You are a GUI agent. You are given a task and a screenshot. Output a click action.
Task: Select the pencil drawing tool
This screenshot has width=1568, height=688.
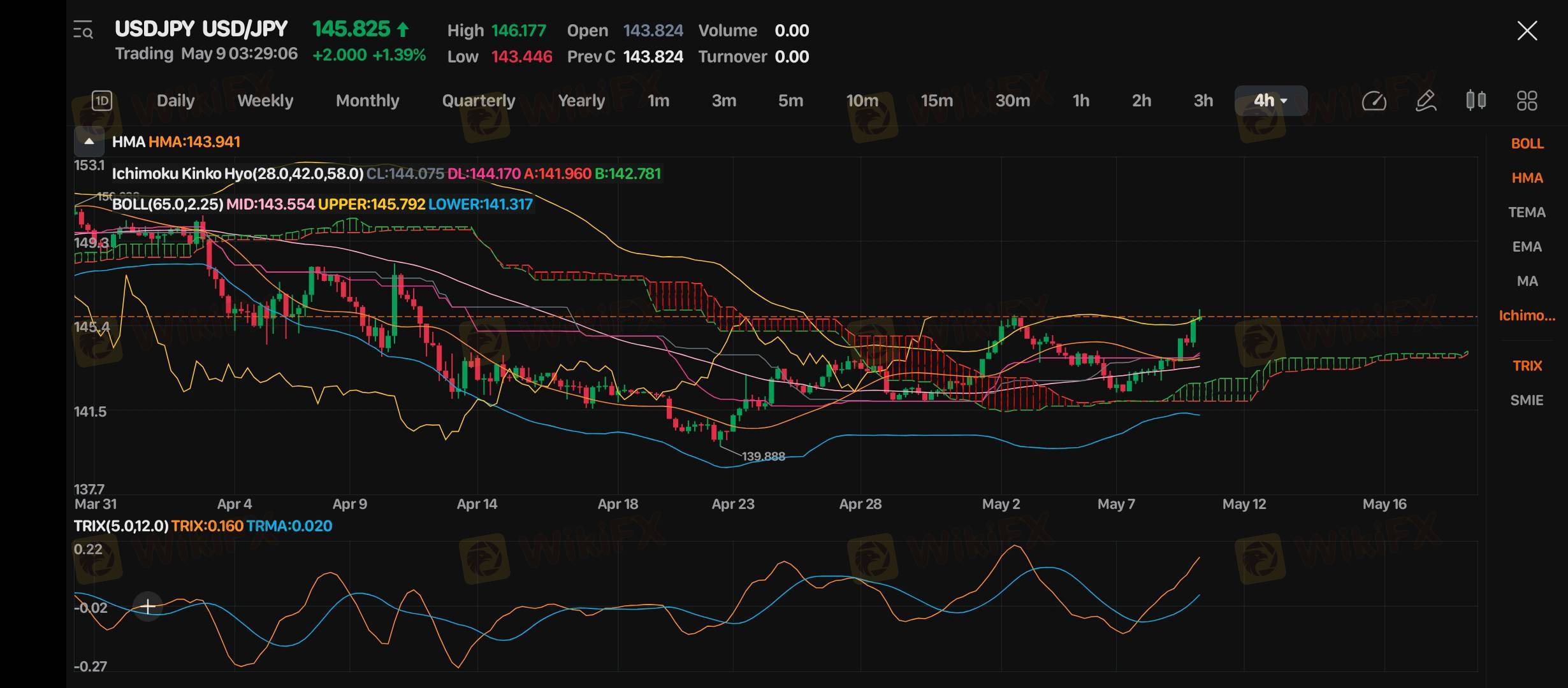pyautogui.click(x=1425, y=101)
